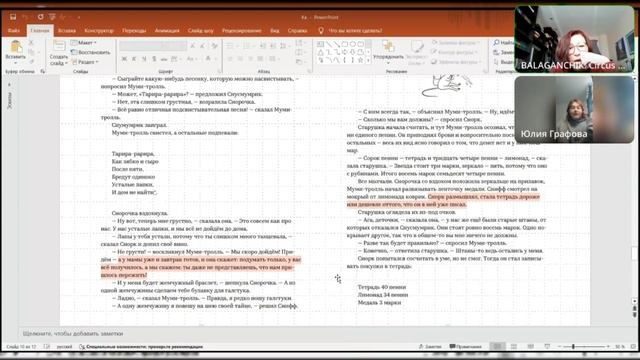Toggle strikethrough (abc) formatting

[164, 59]
